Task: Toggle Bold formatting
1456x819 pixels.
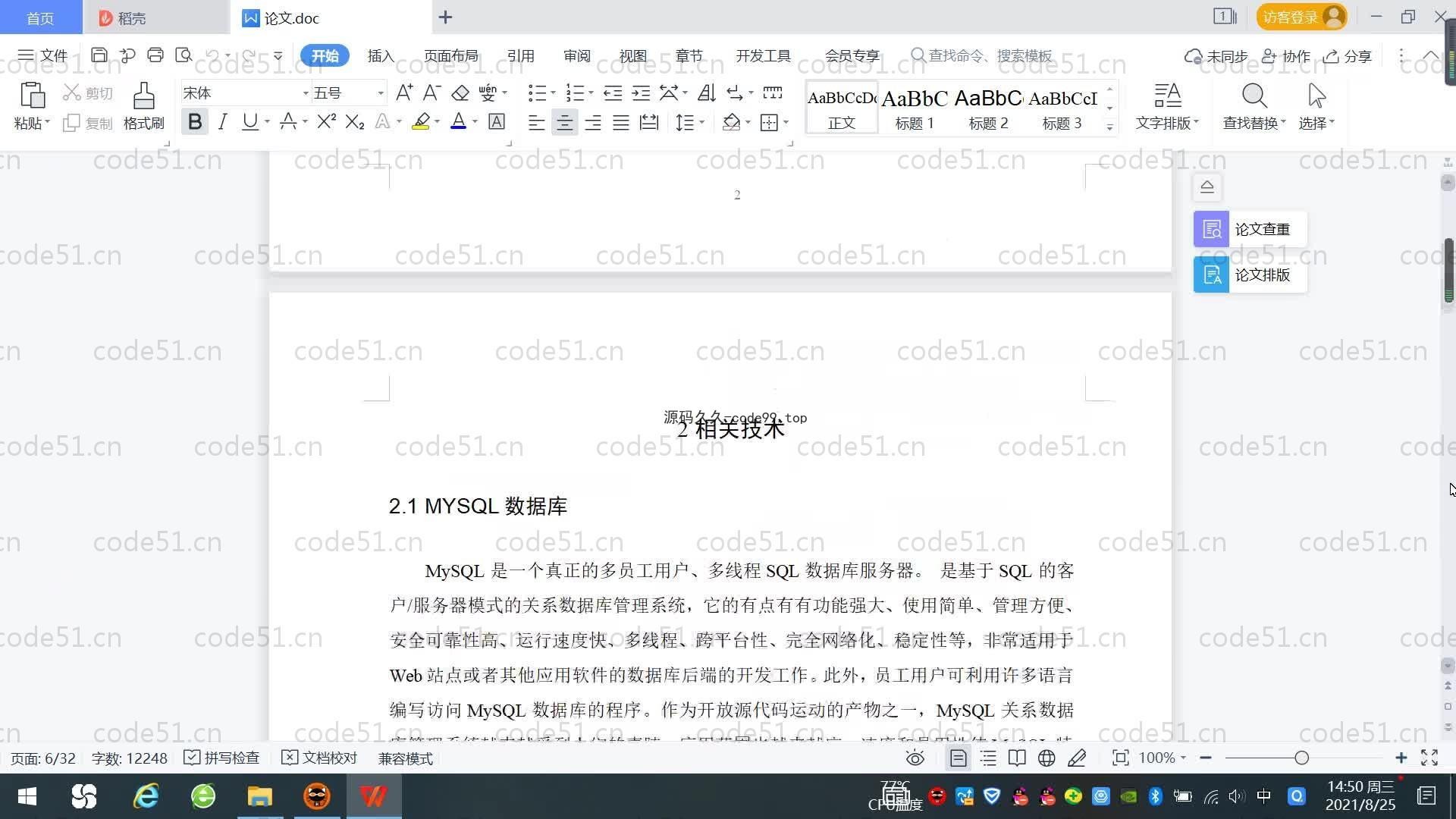Action: (x=195, y=121)
